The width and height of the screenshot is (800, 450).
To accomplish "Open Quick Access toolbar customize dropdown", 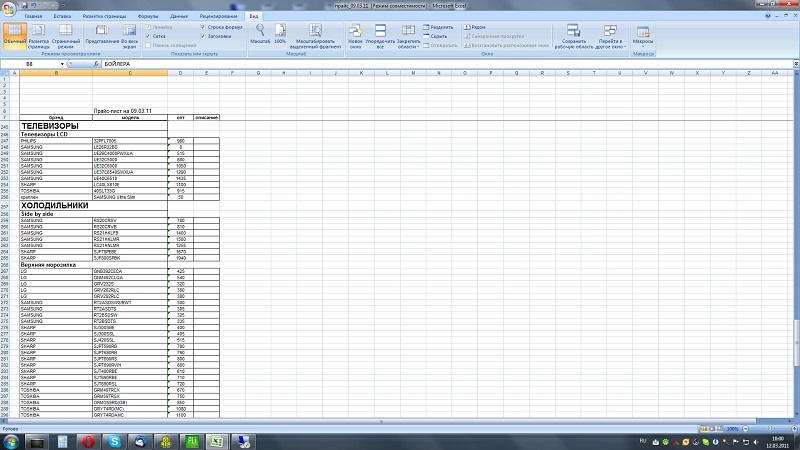I will (63, 6).
